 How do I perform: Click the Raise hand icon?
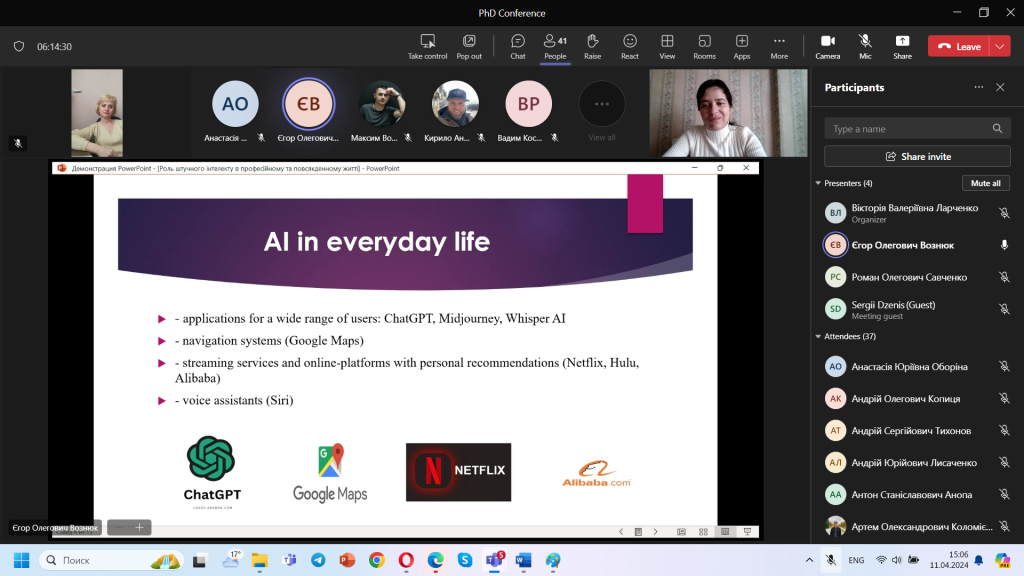592,45
